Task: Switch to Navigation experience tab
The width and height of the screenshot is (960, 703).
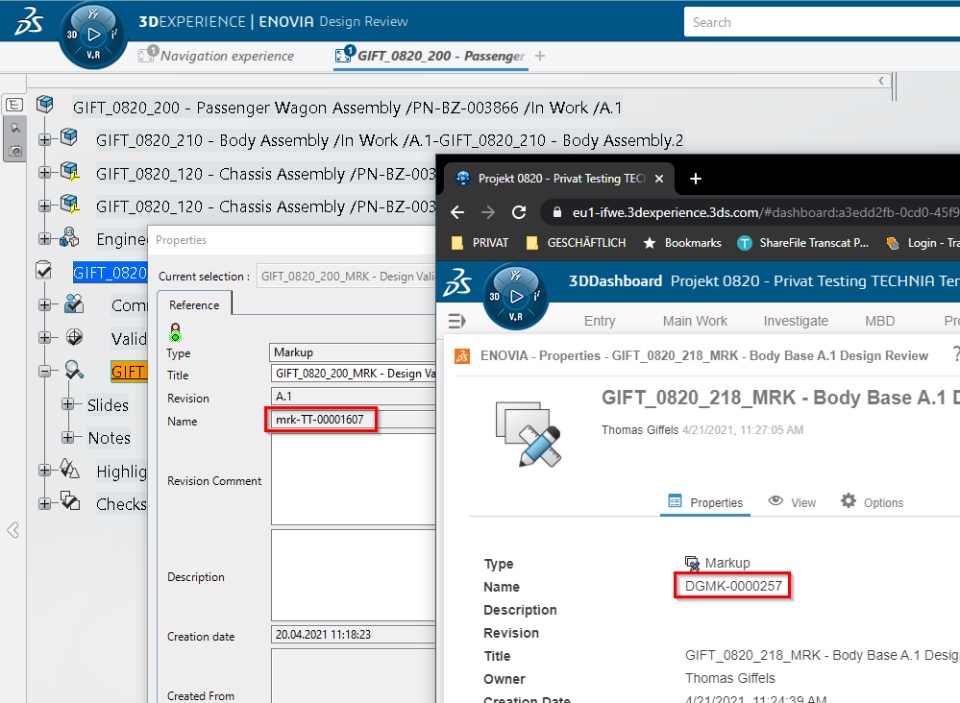Action: coord(227,56)
